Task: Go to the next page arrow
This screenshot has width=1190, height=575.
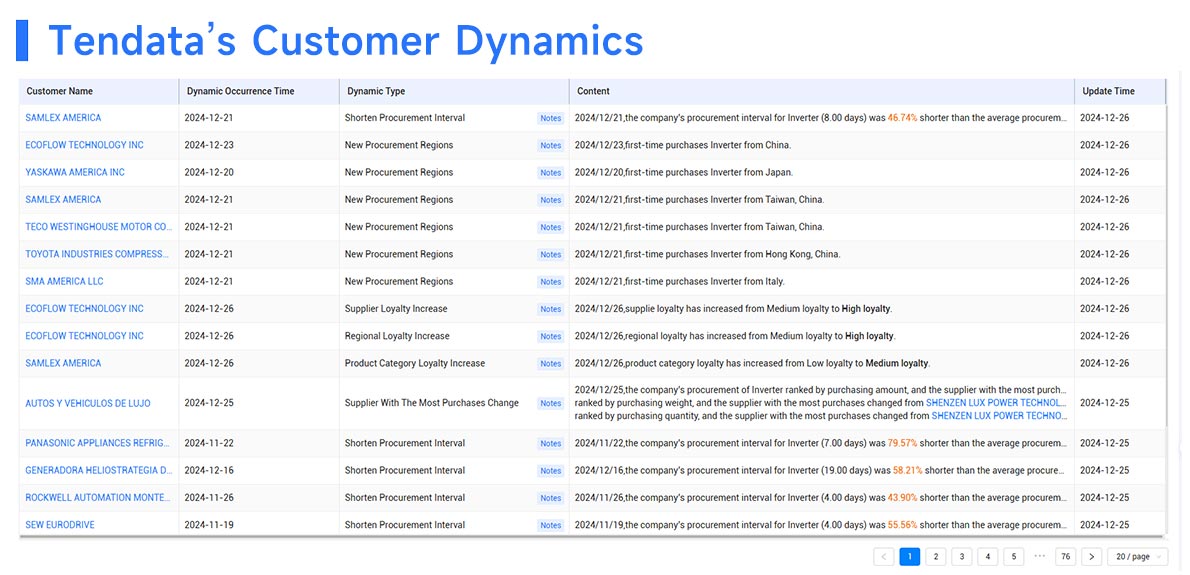Action: pos(1091,557)
